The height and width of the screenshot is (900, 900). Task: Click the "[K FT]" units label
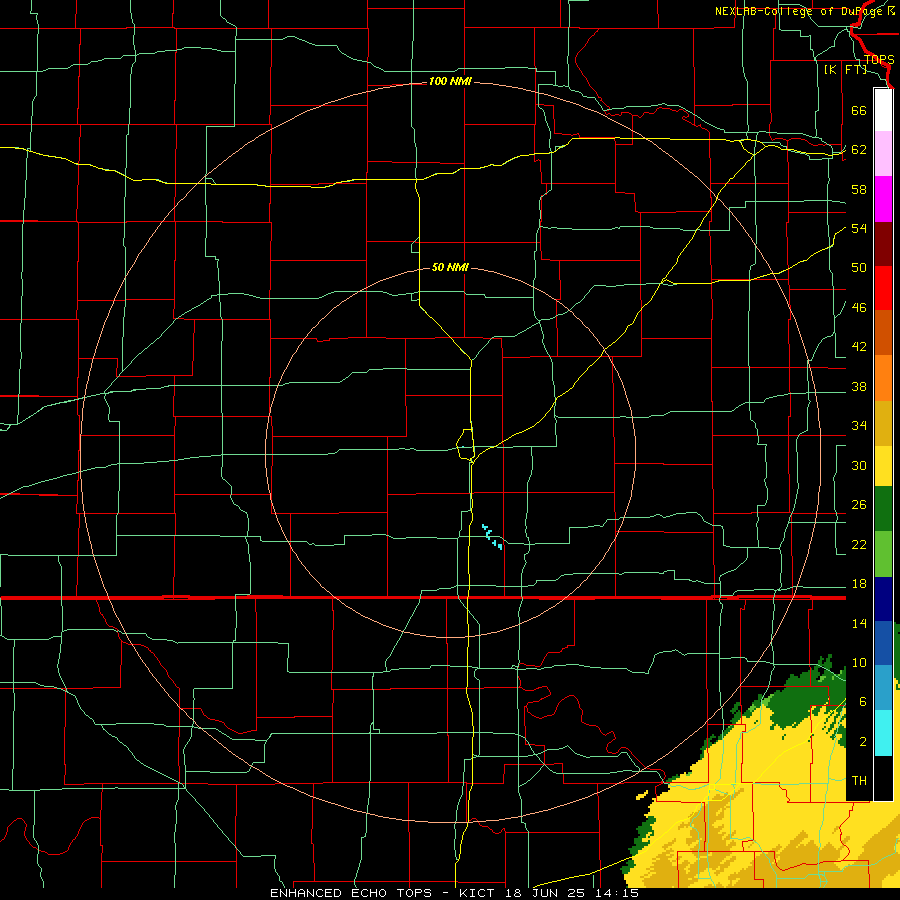click(845, 69)
